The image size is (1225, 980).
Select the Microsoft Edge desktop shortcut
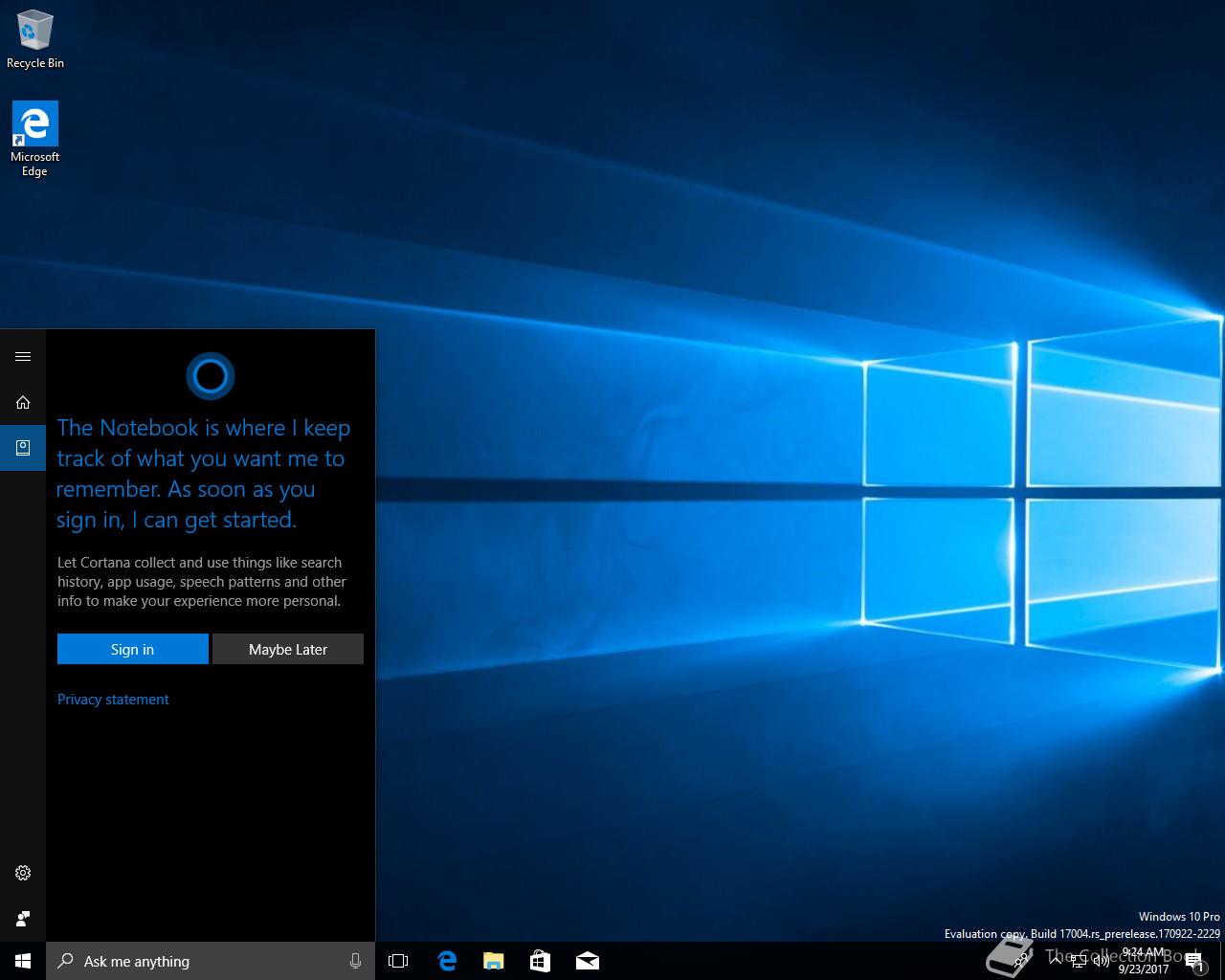click(35, 140)
